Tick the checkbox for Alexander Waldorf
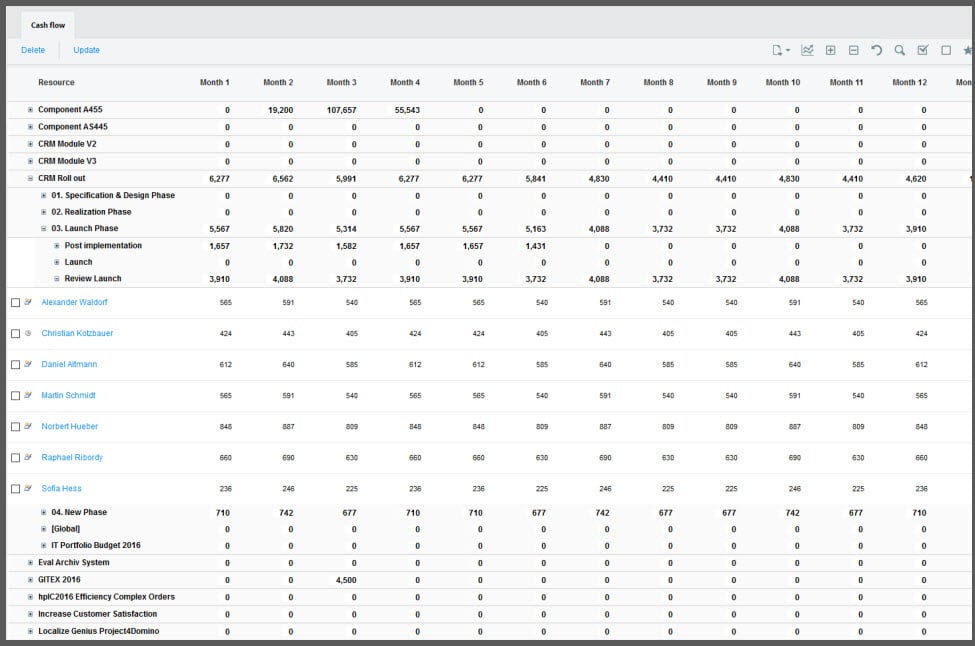The width and height of the screenshot is (975, 646). click(x=15, y=302)
